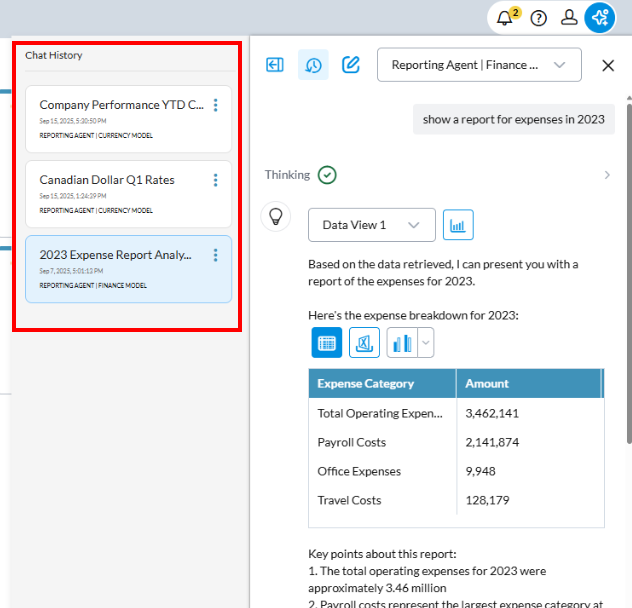The image size is (632, 608).
Task: Click the bar chart icon beside Data View 1
Action: tap(458, 225)
